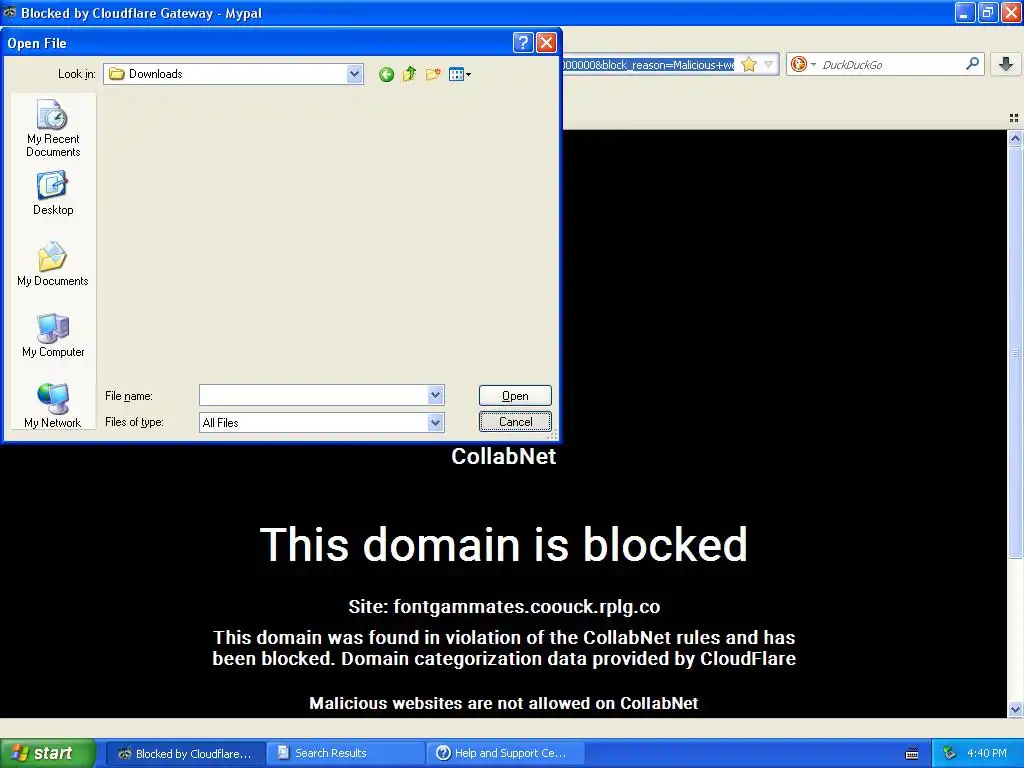The width and height of the screenshot is (1024, 768).
Task: Click the 4:40 PM system clock
Action: [x=987, y=753]
